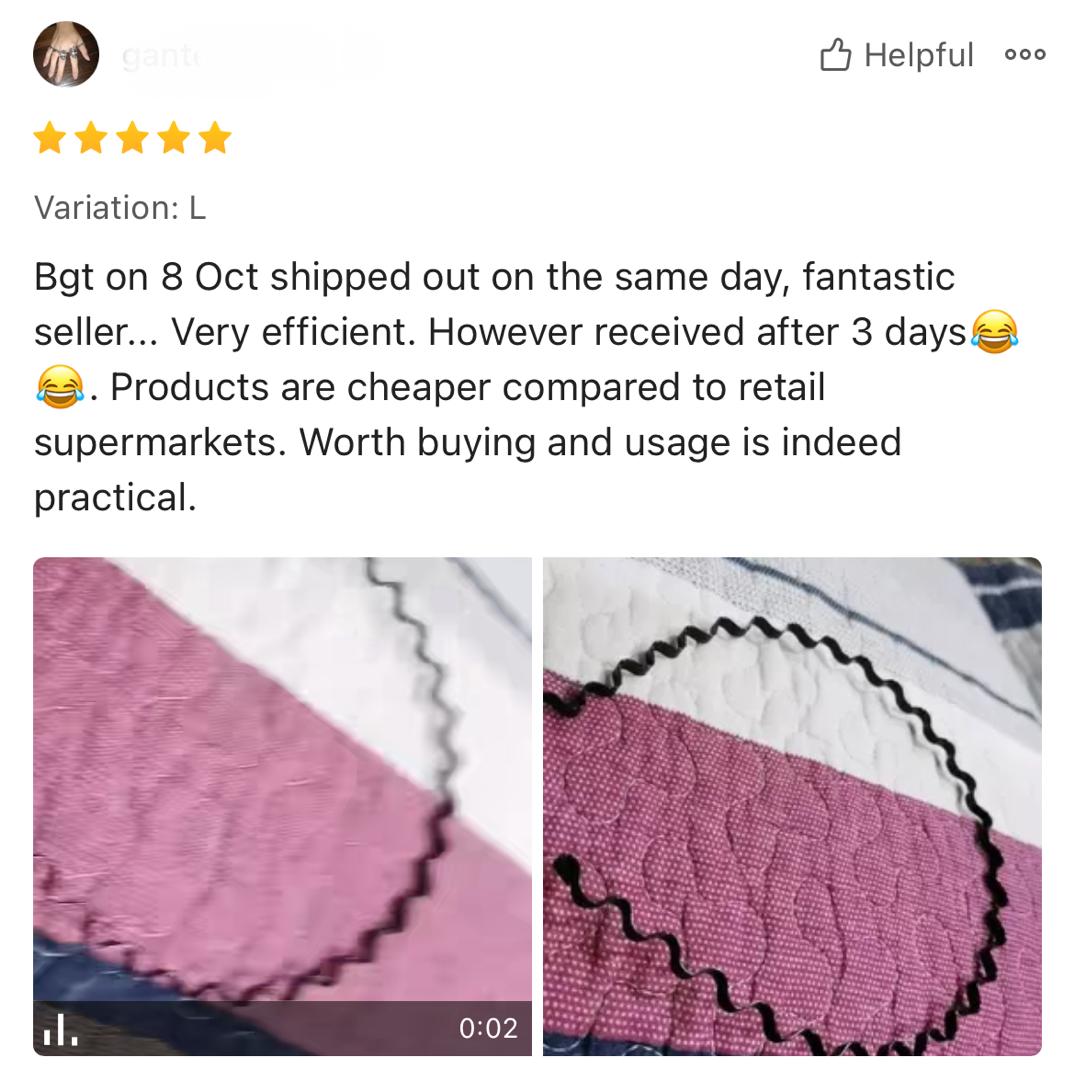1075x1080 pixels.
Task: Open the faded reviewer username 'gant'
Action: tap(160, 56)
